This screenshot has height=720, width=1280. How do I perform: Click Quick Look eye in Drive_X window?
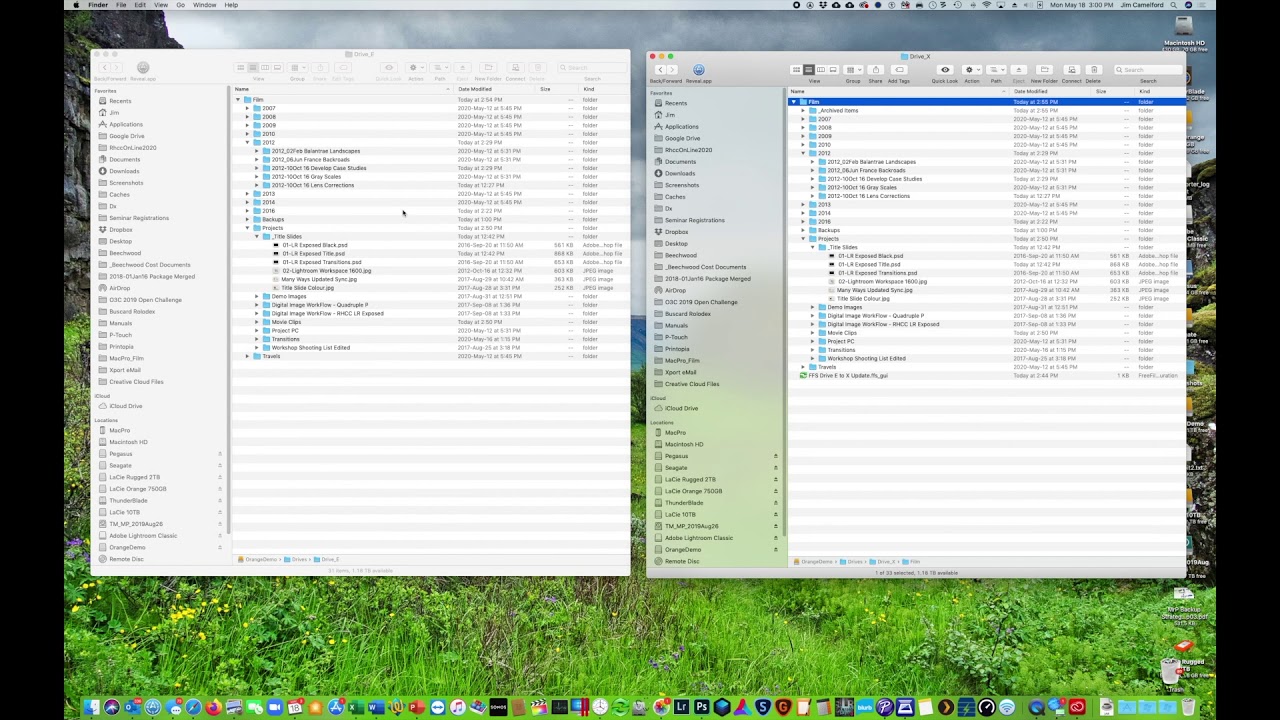945,70
